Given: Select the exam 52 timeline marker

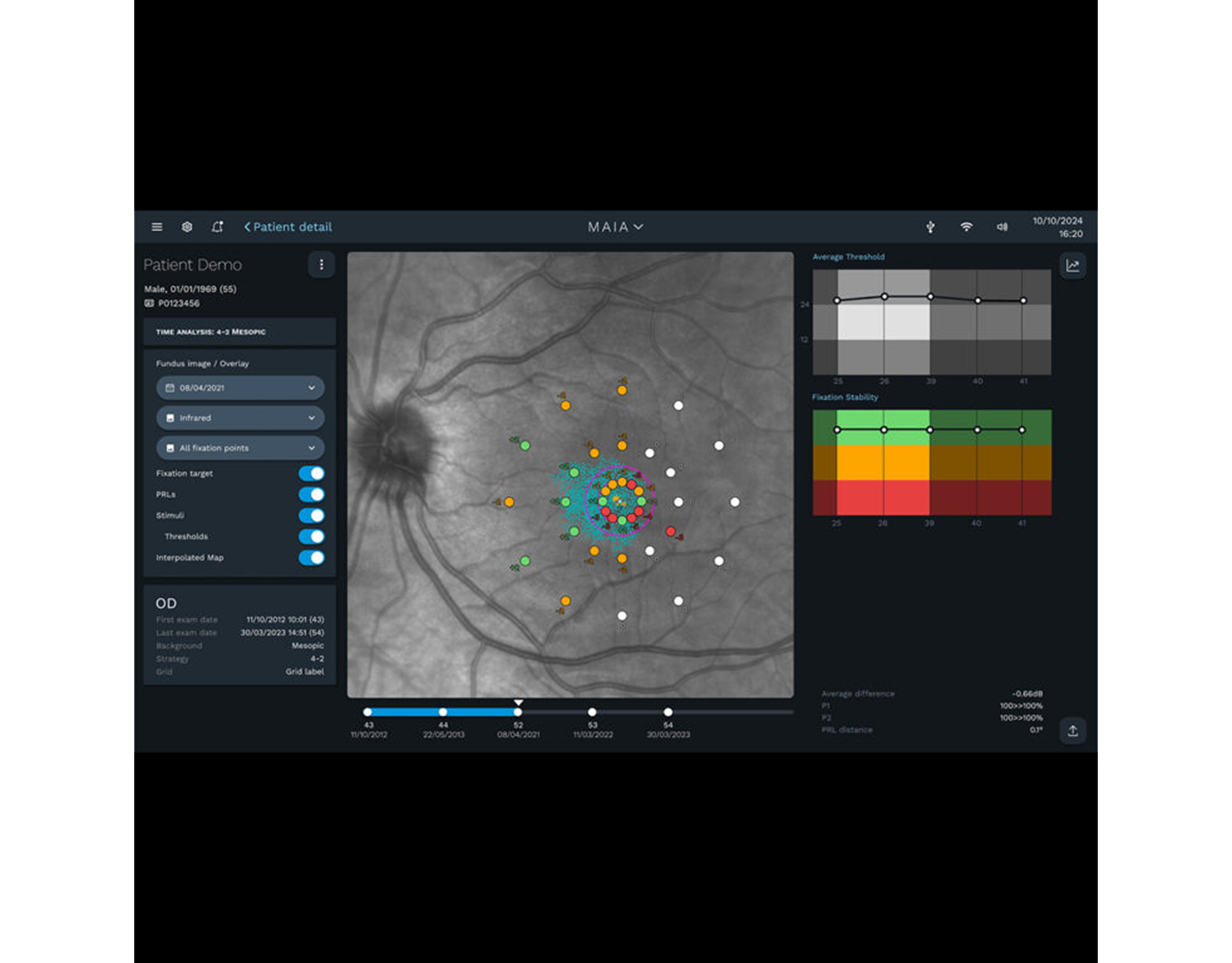Looking at the screenshot, I should (518, 712).
